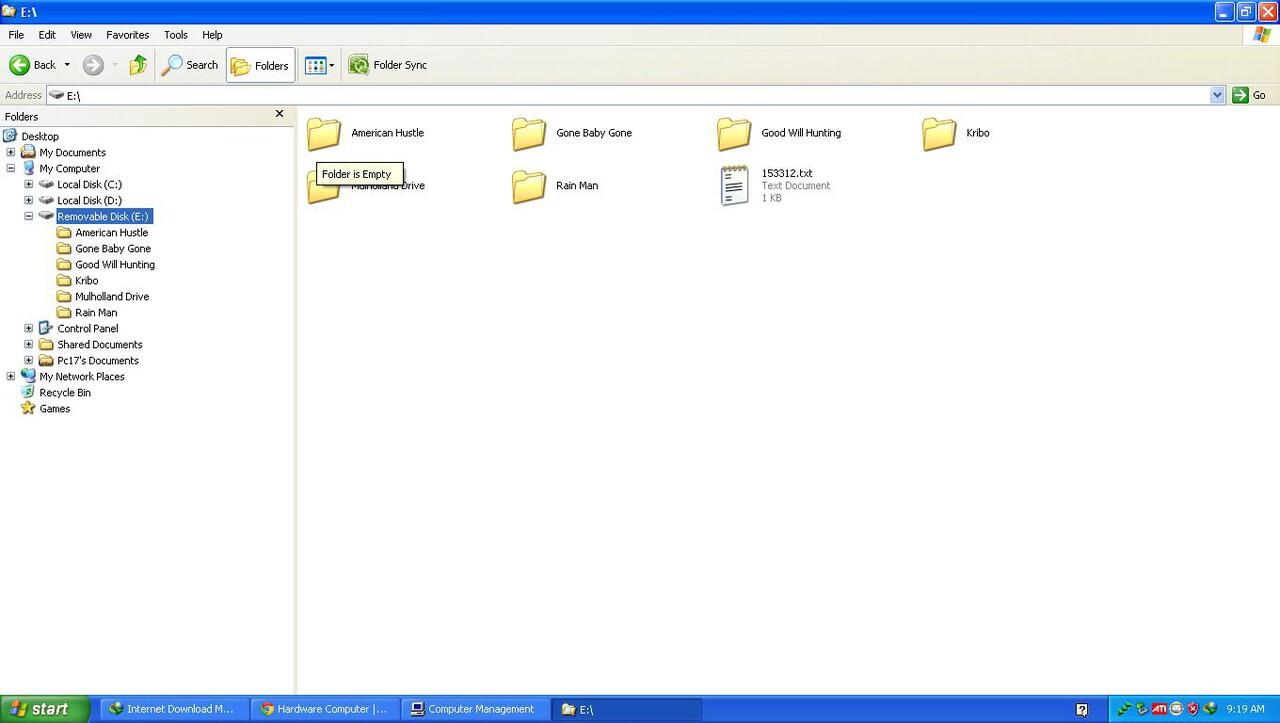Select Good Will Hunting folder icon in file pane
Viewport: 1280px width, 723px height.
[x=734, y=133]
